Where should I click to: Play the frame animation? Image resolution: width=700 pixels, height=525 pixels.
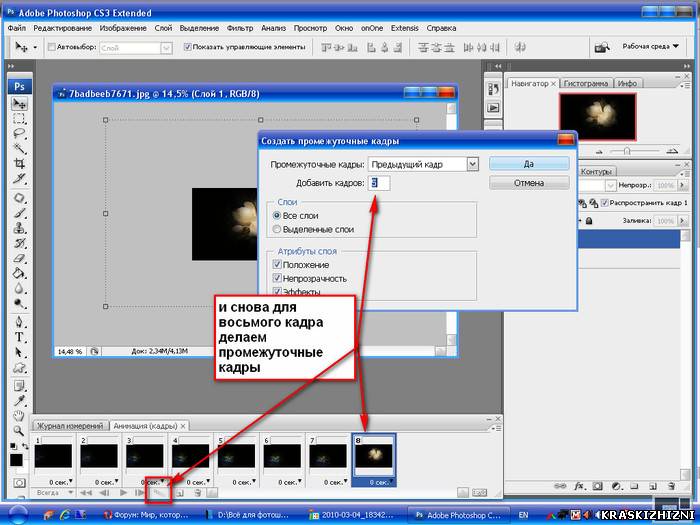124,493
